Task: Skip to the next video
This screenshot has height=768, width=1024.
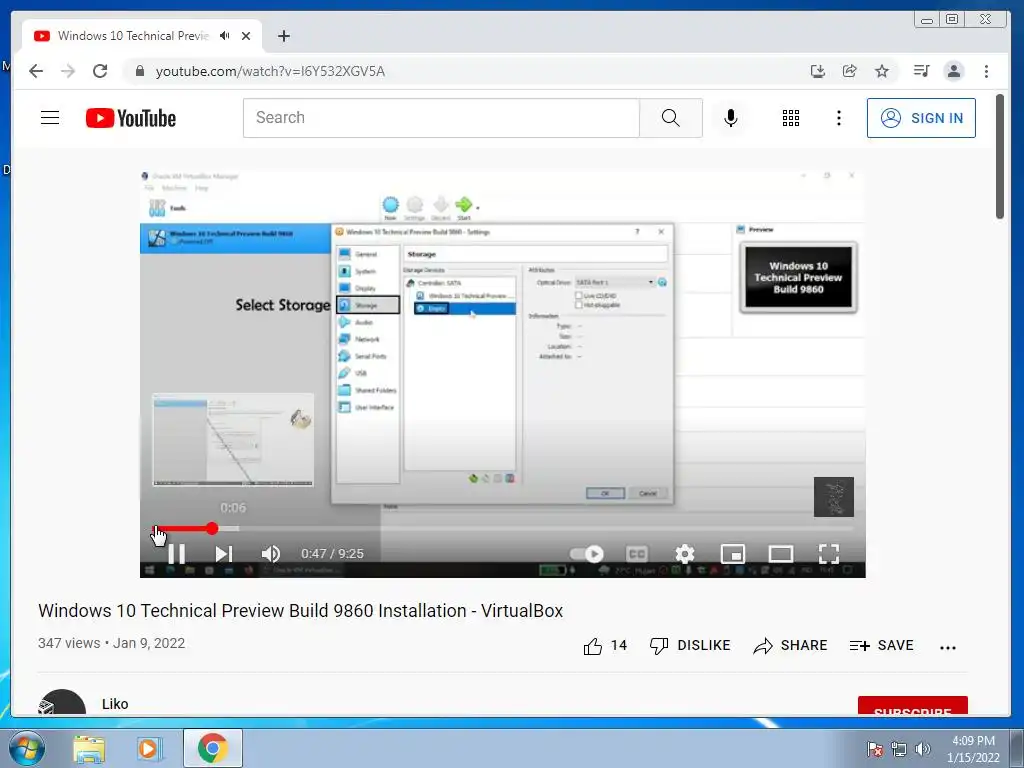Action: [x=223, y=554]
